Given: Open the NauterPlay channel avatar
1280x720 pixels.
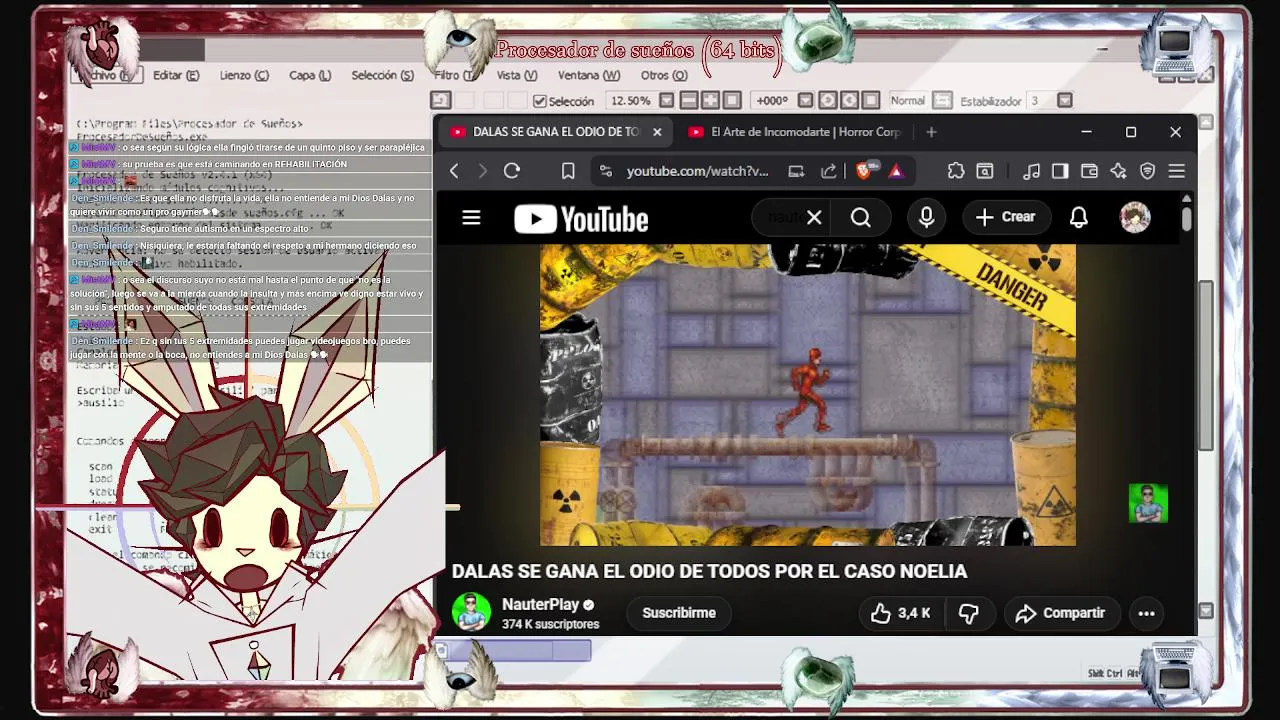Looking at the screenshot, I should (x=471, y=612).
